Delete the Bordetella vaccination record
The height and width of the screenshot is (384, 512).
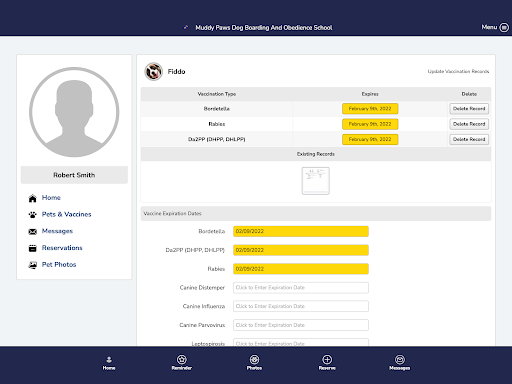469,109
